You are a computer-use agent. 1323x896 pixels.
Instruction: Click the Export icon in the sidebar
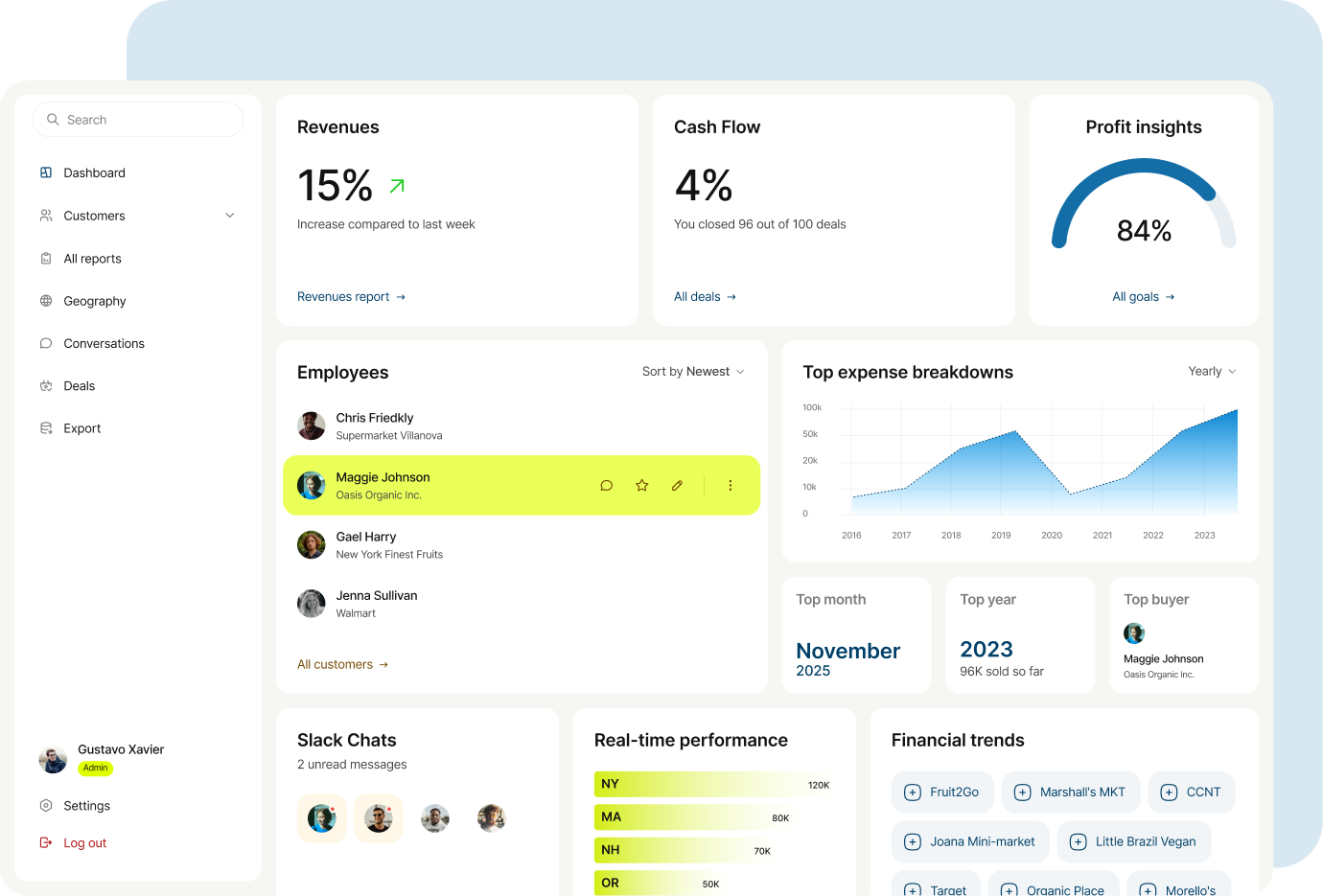(45, 427)
